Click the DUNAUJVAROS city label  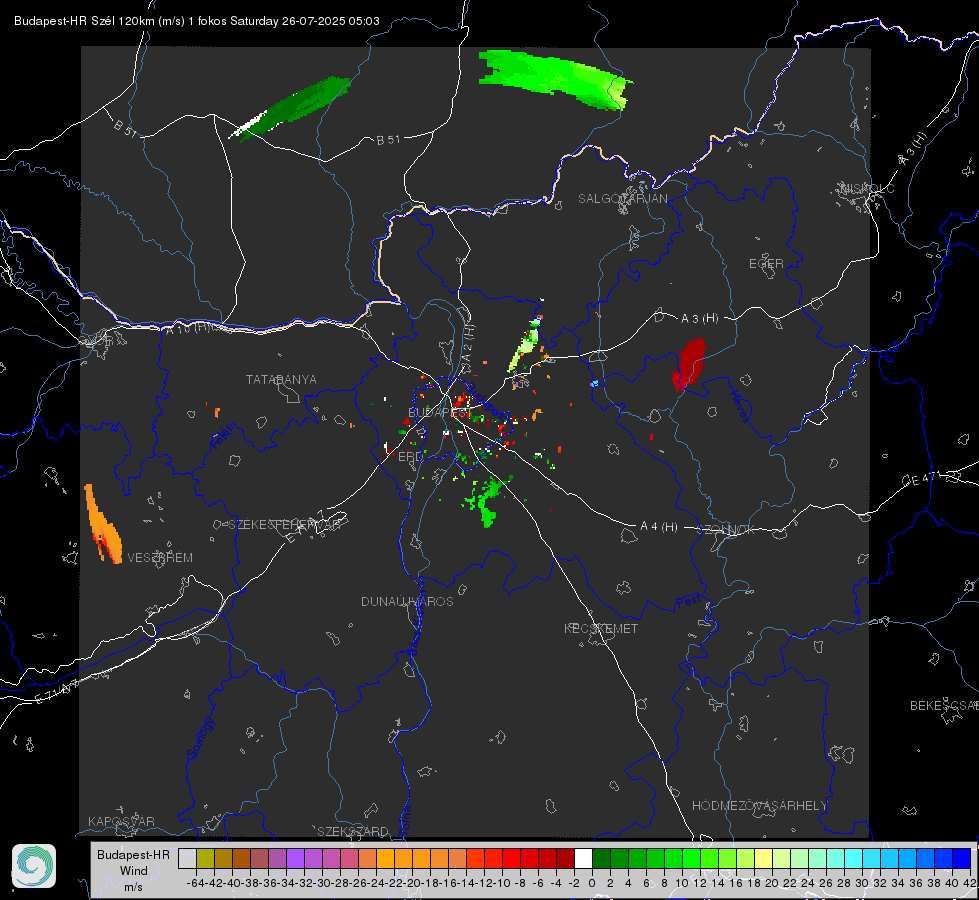pyautogui.click(x=407, y=601)
